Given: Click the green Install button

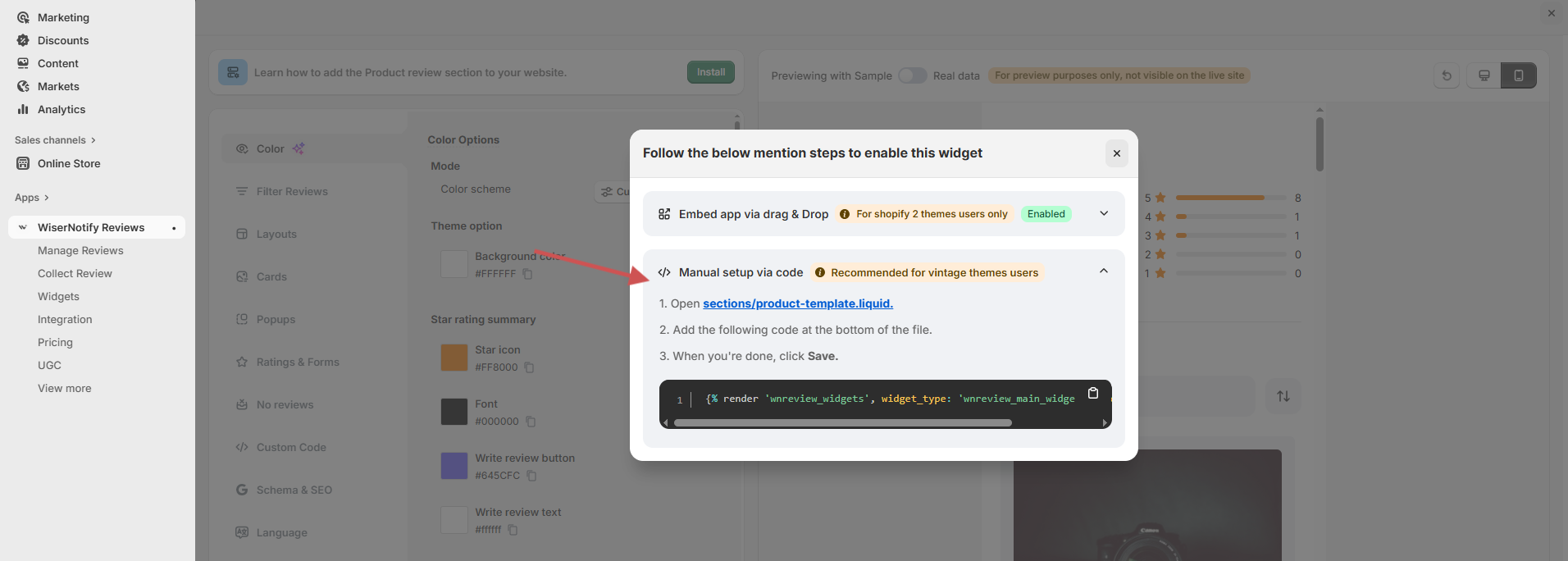Looking at the screenshot, I should click(x=710, y=72).
